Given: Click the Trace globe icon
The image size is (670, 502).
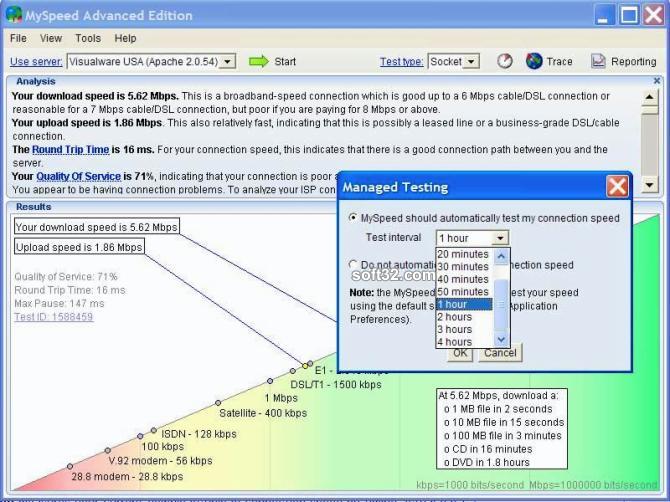Looking at the screenshot, I should [534, 61].
